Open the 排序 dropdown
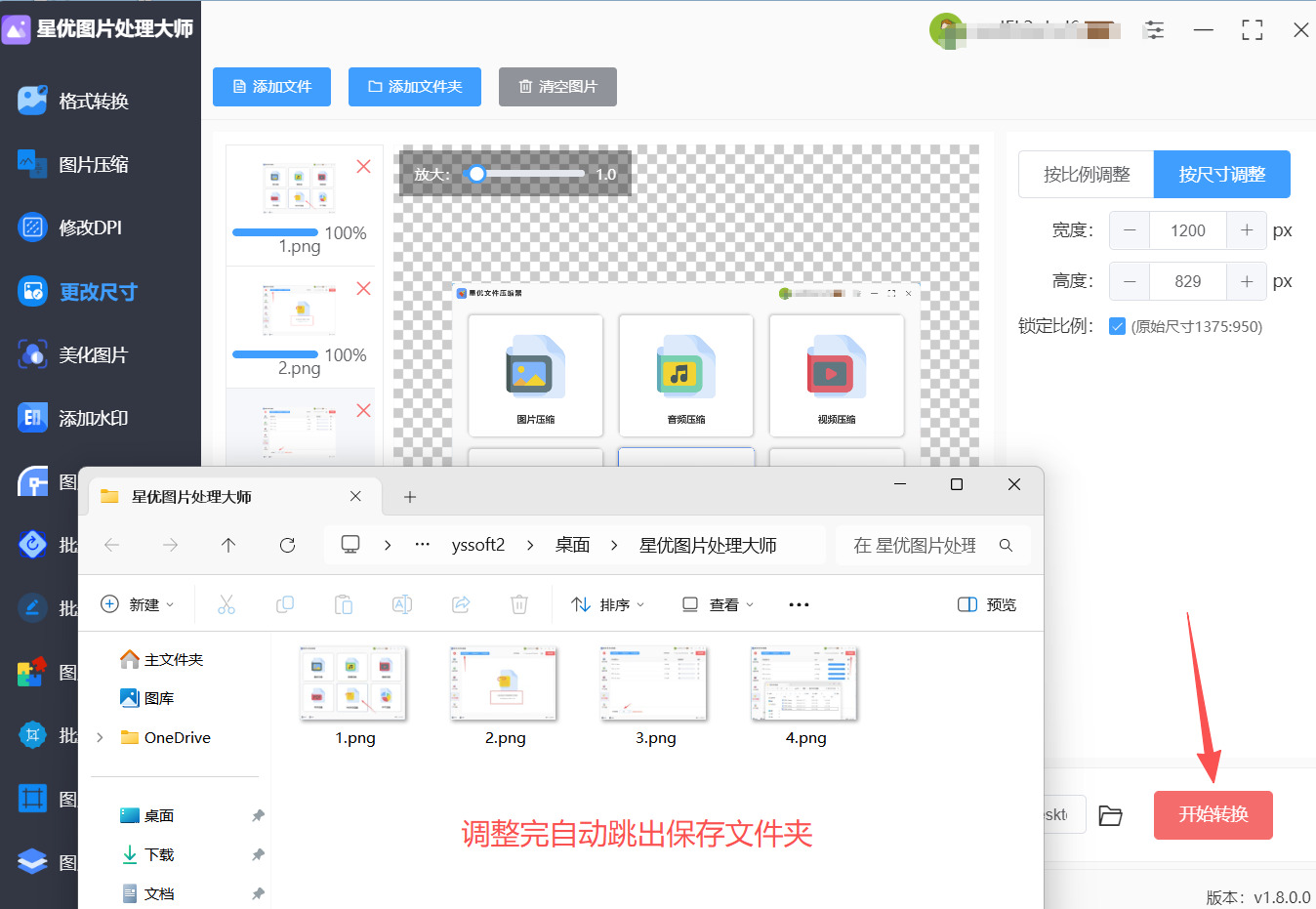Screen dimensions: 1316x909 pyautogui.click(x=608, y=604)
